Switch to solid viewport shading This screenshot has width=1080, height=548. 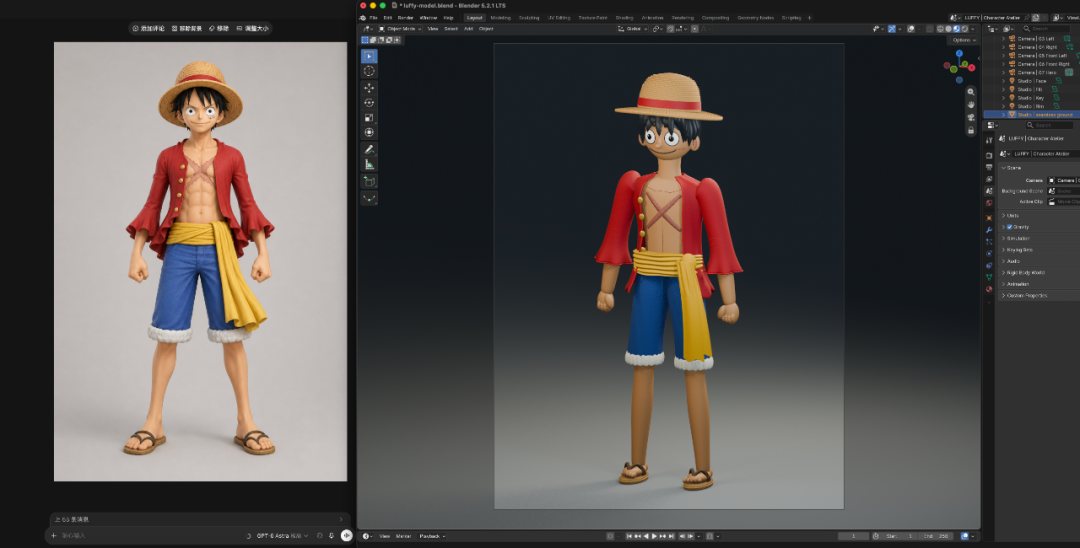pyautogui.click(x=948, y=29)
